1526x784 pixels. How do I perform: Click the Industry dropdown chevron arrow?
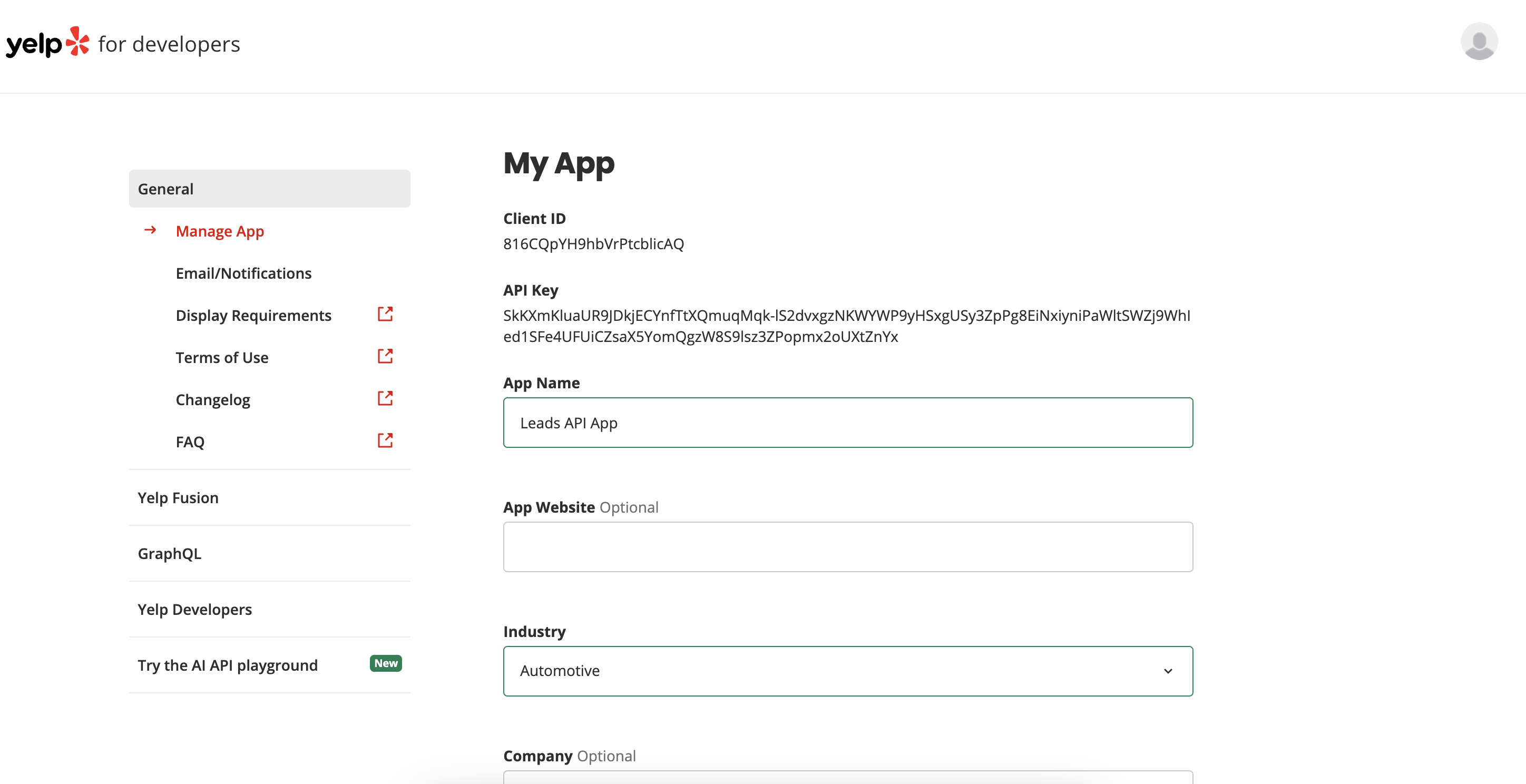click(1168, 671)
